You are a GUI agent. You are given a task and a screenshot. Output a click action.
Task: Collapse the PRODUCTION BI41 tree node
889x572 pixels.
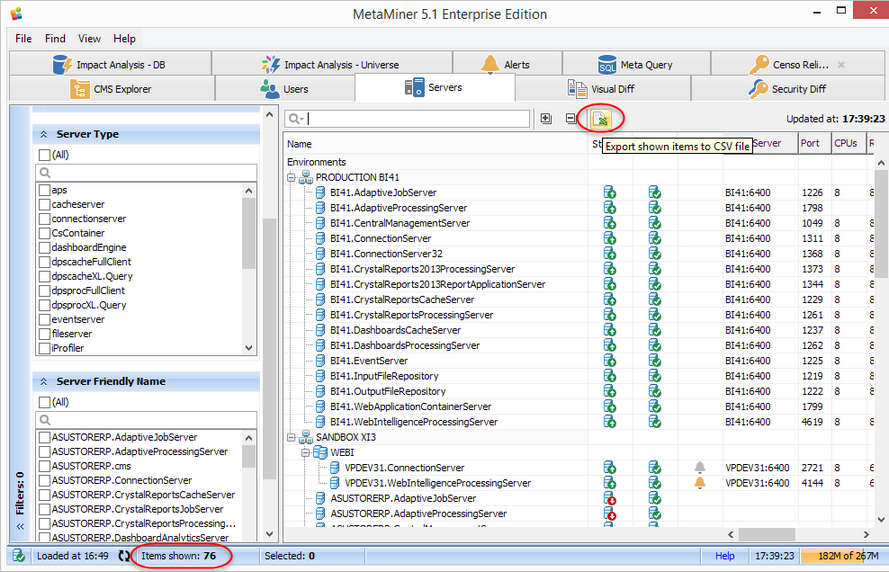291,177
